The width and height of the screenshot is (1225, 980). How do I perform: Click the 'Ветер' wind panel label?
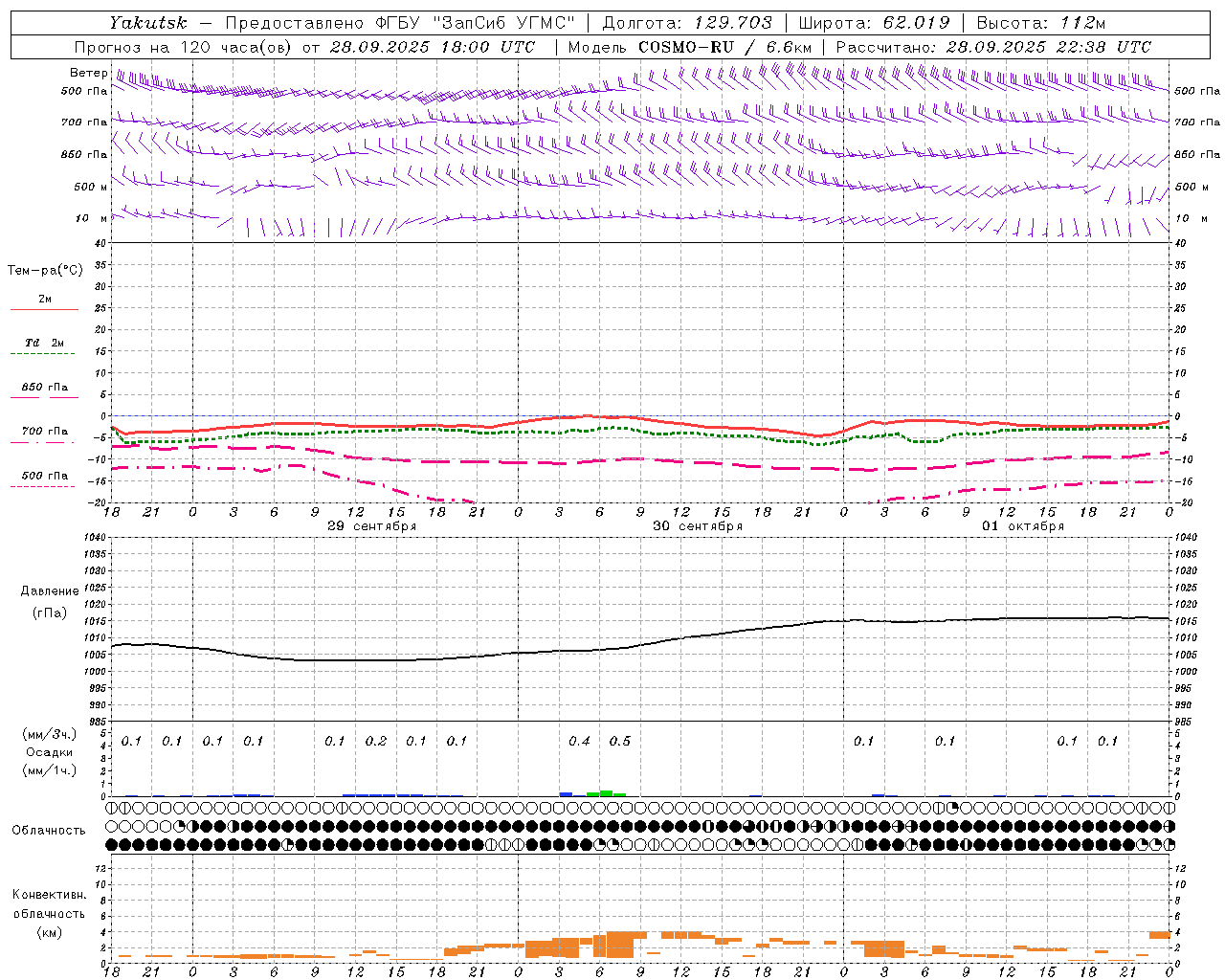pyautogui.click(x=88, y=73)
